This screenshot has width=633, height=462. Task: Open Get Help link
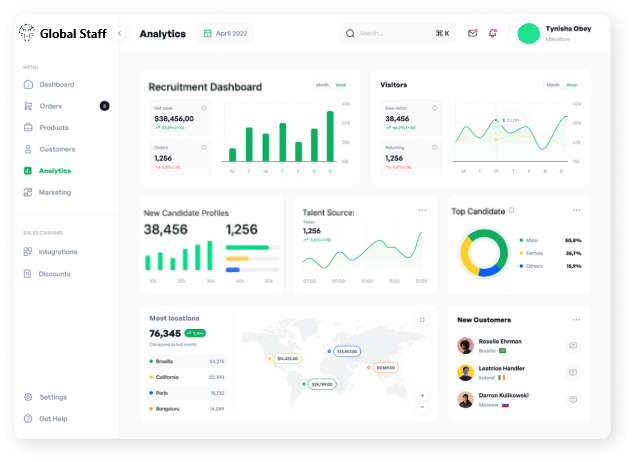click(x=53, y=418)
